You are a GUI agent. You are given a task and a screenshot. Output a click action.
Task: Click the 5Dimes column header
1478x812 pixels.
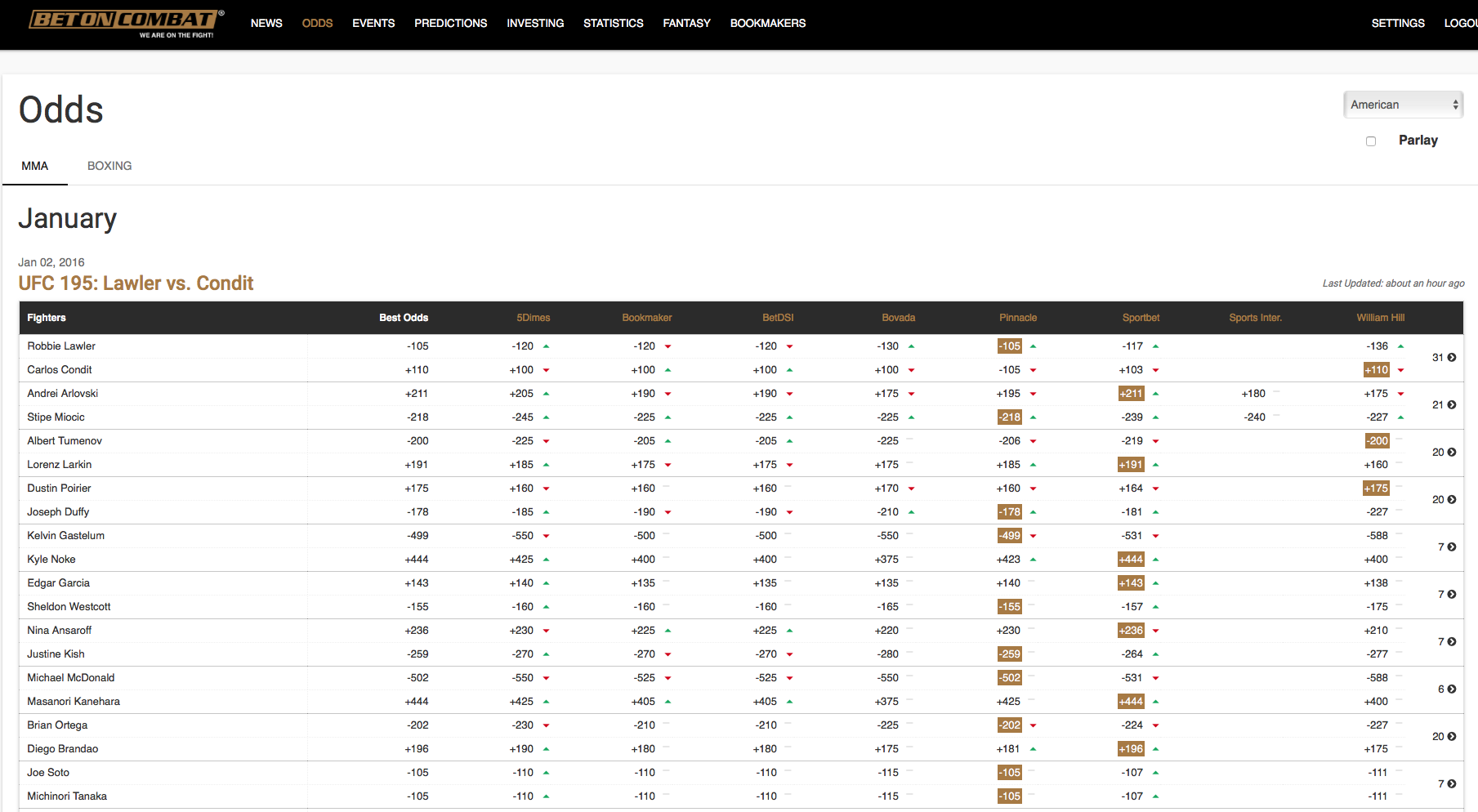pyautogui.click(x=534, y=318)
